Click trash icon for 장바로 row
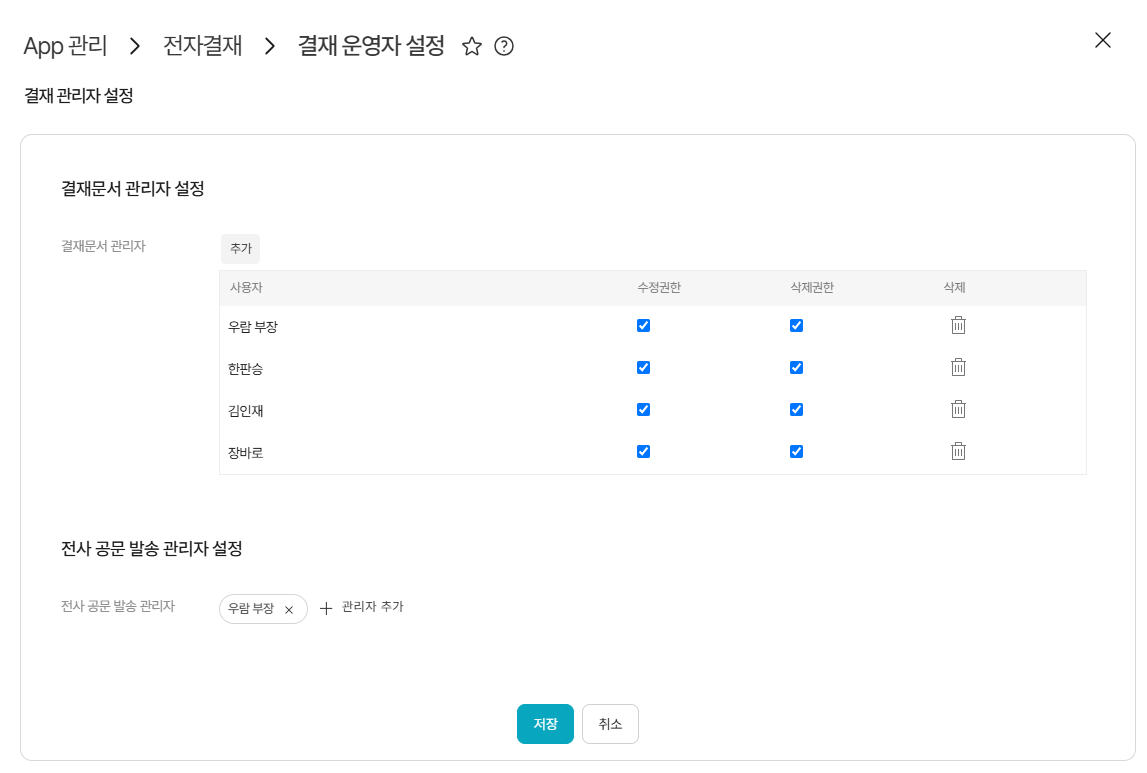The image size is (1147, 773). pos(958,451)
